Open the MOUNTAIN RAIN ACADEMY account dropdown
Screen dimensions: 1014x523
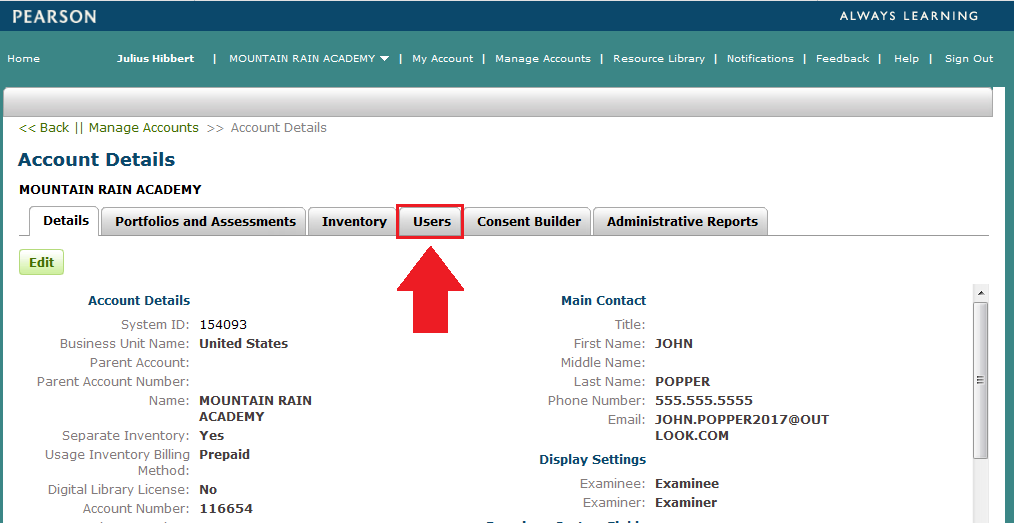pyautogui.click(x=309, y=59)
